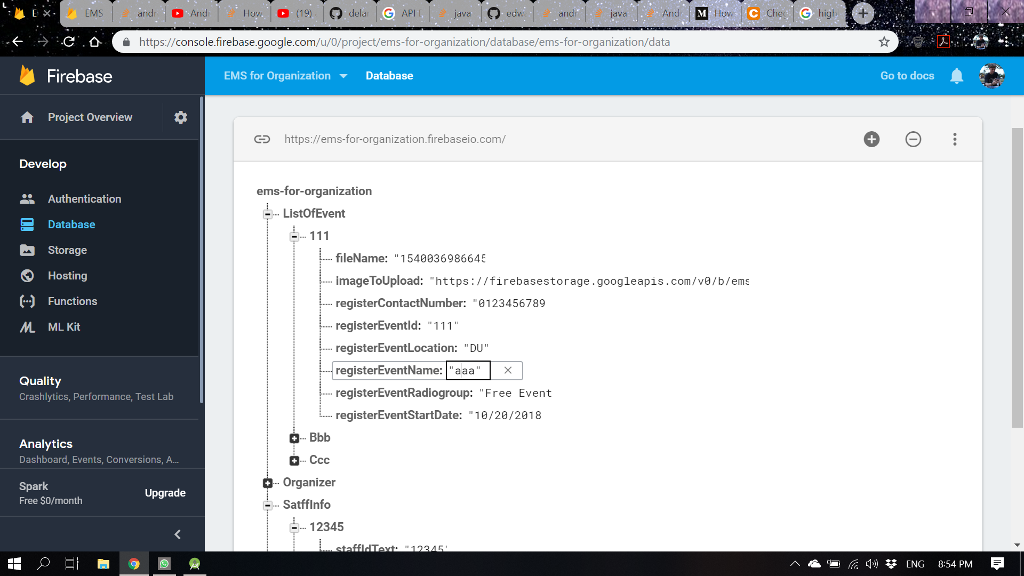Collapse the ListOfEvent node
The width and height of the screenshot is (1024, 576).
pos(267,213)
